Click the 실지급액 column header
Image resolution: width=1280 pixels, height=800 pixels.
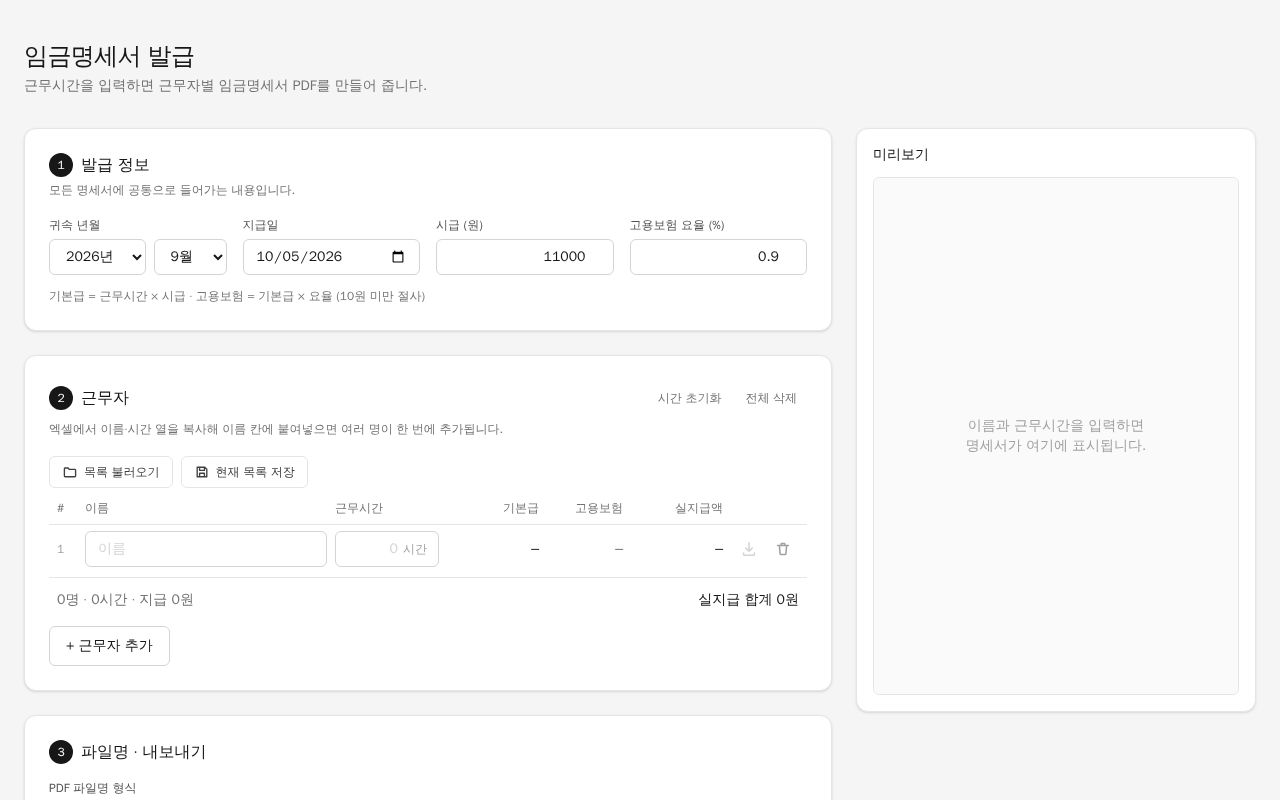699,508
